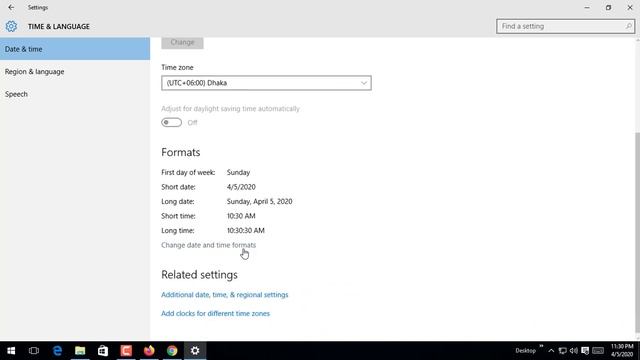Open the security shield tray icon

click(585, 351)
